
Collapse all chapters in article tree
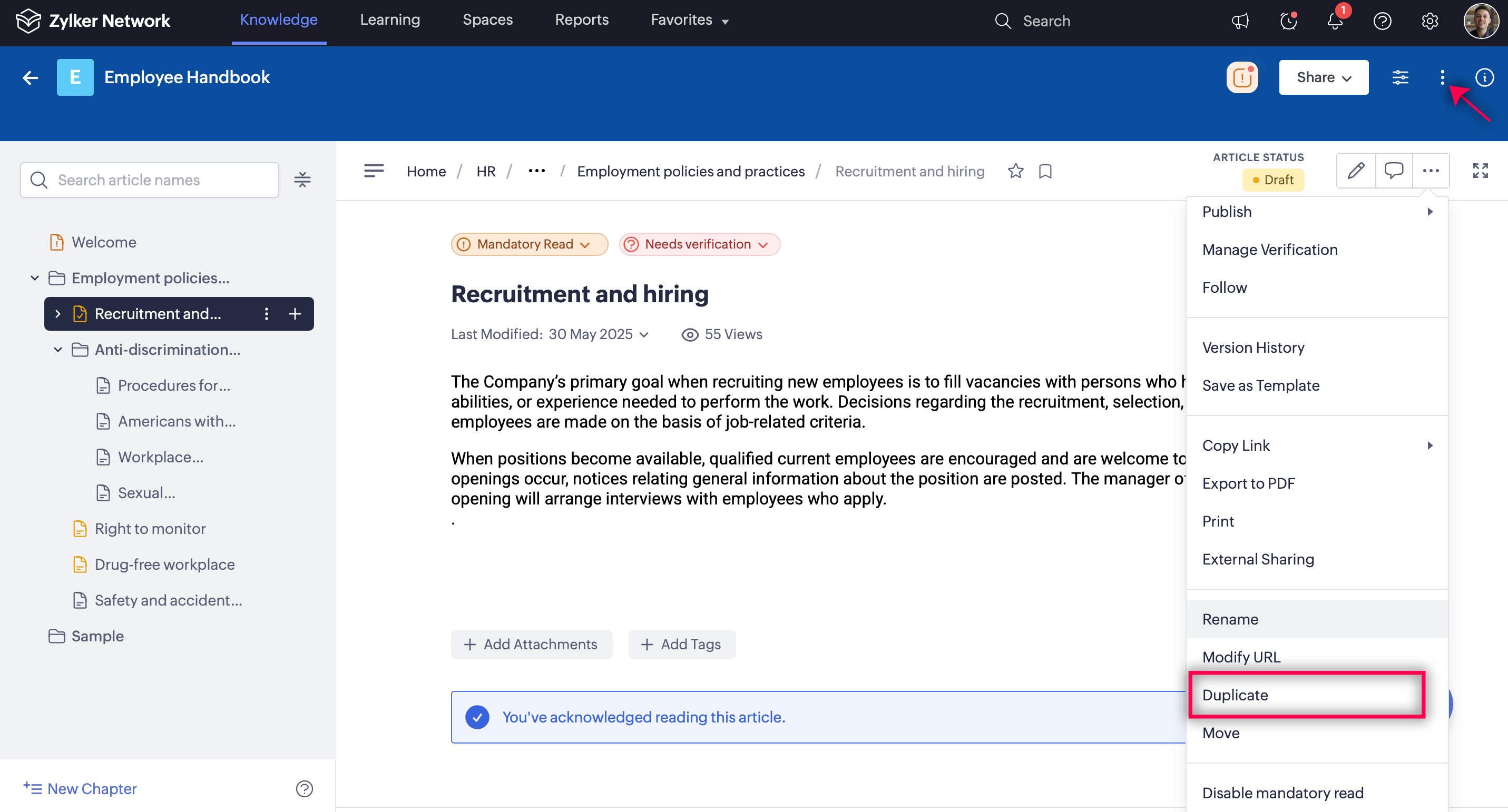point(302,180)
